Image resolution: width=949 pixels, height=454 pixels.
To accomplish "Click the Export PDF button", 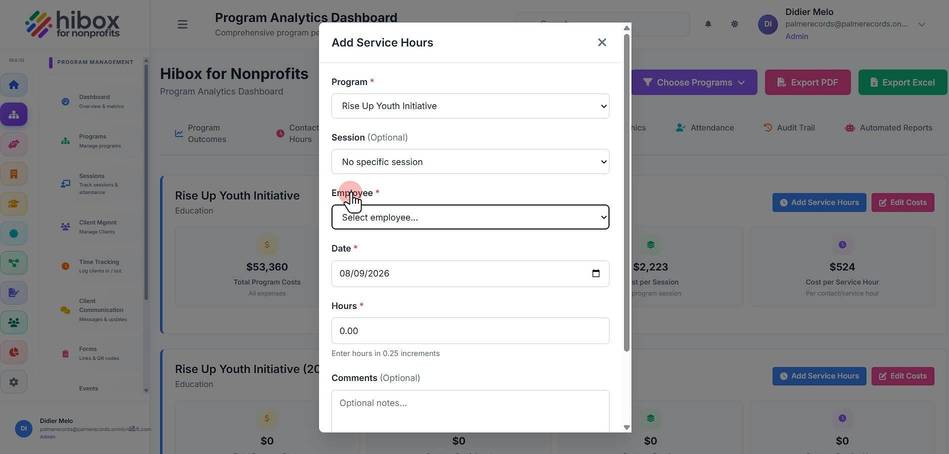I will [x=807, y=82].
